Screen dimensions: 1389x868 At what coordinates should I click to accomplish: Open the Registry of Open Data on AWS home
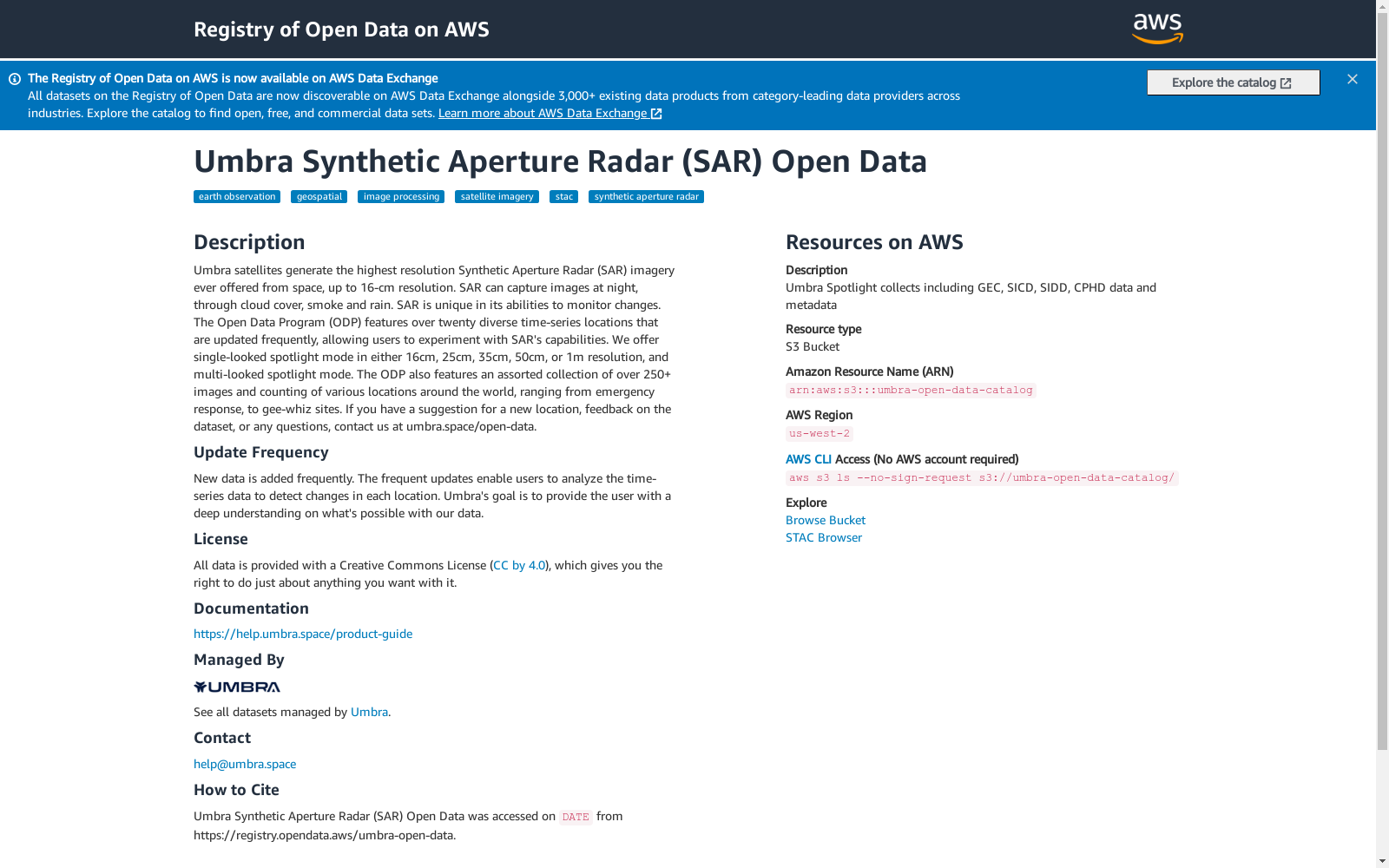pyautogui.click(x=341, y=30)
